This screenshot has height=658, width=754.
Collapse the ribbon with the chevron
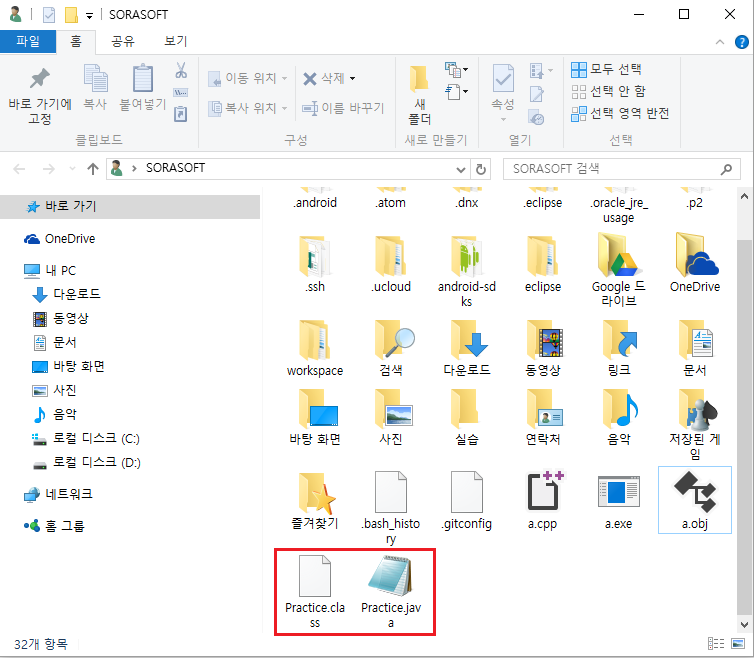[720, 42]
